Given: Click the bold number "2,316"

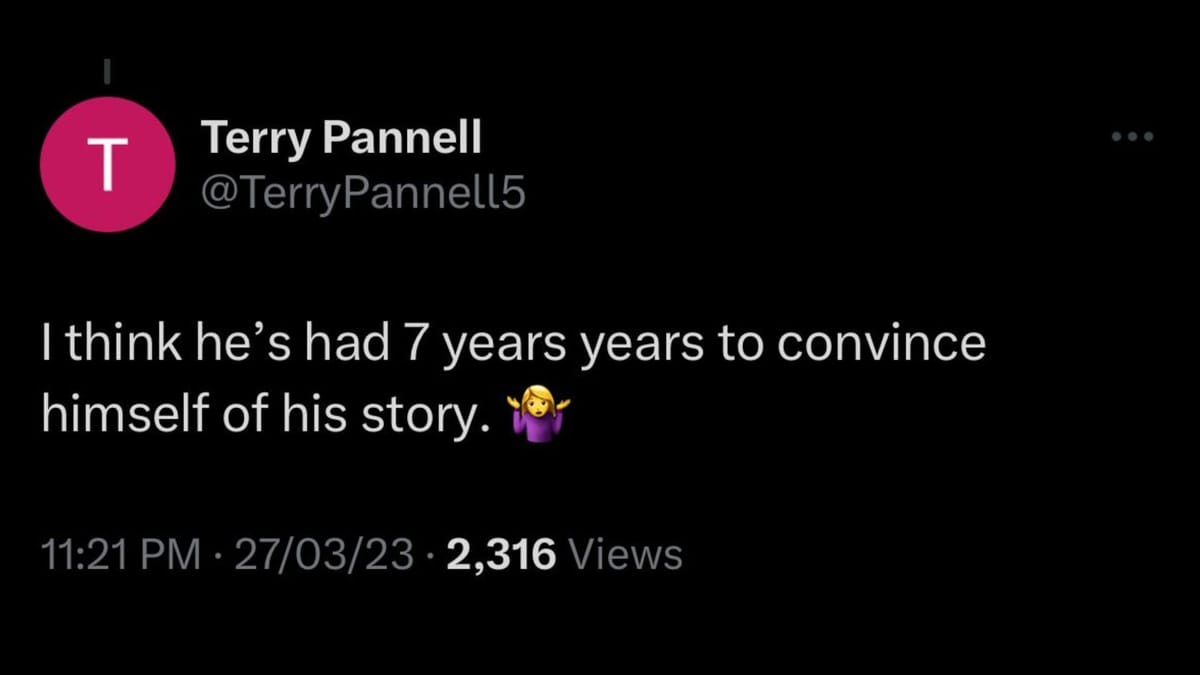Looking at the screenshot, I should [501, 553].
